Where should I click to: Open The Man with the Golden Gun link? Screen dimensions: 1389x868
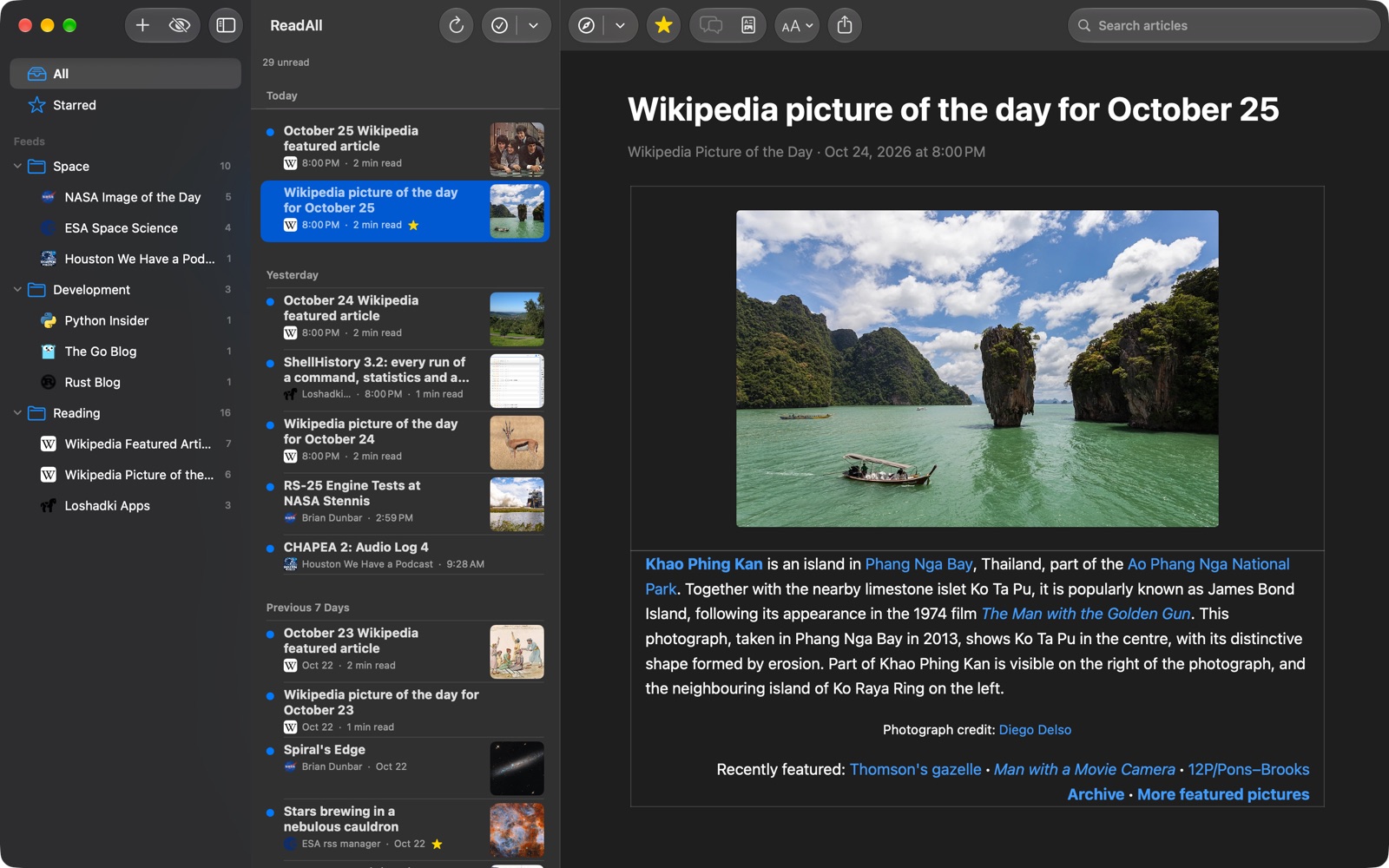click(x=1086, y=613)
